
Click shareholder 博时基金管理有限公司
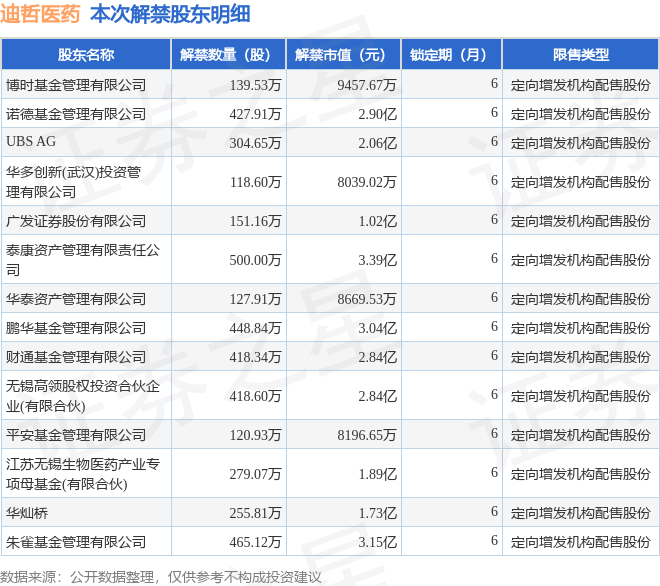coord(76,85)
